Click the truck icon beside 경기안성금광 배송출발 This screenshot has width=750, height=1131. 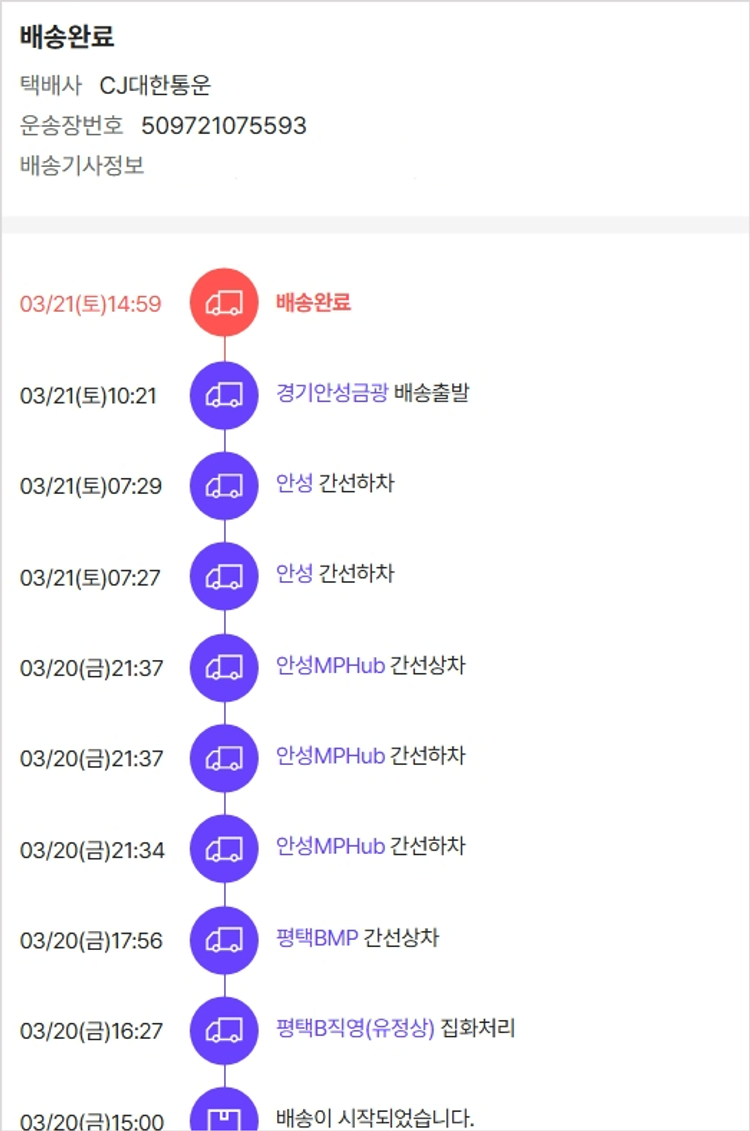pyautogui.click(x=224, y=395)
